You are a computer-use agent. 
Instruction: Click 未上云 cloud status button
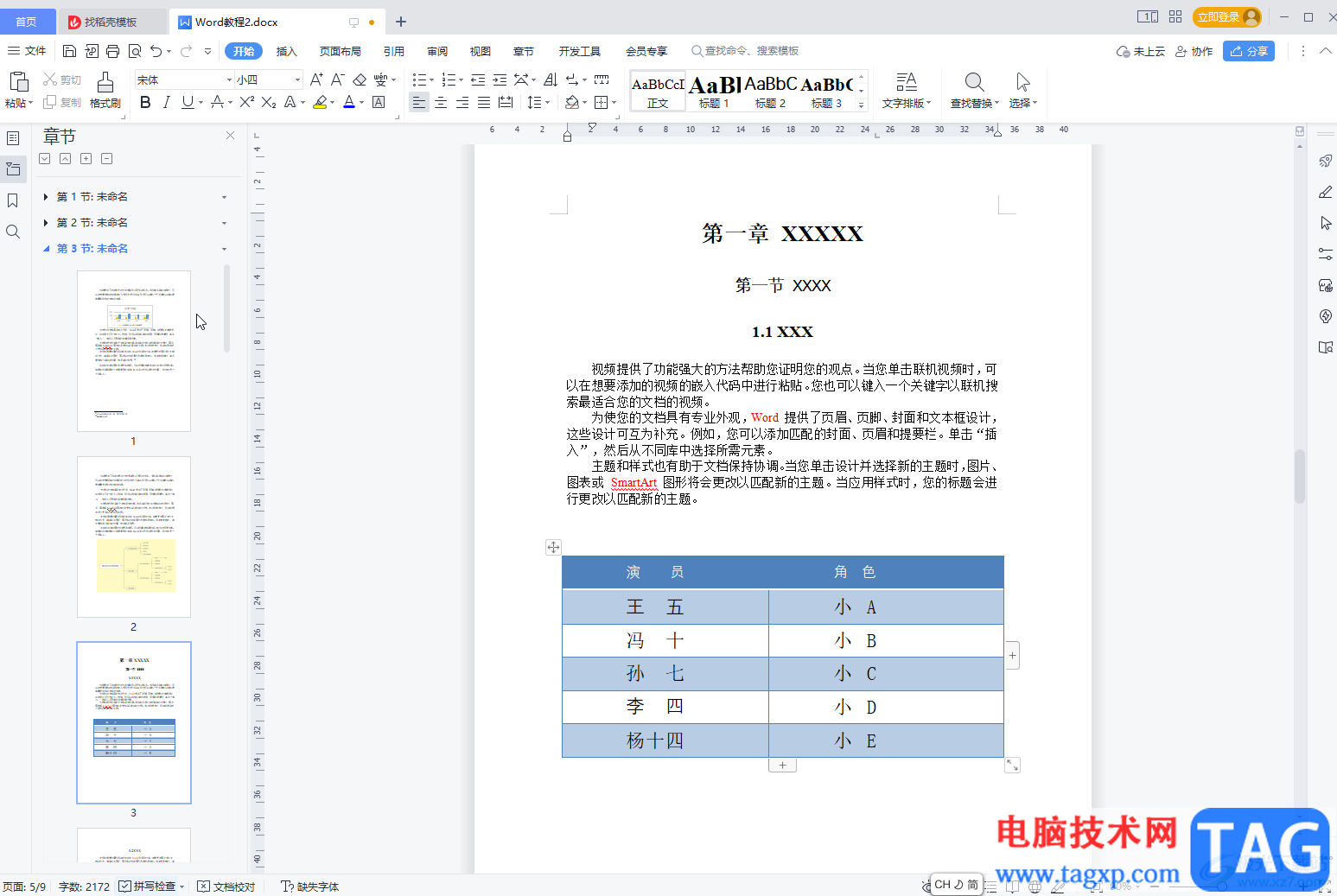point(1141,51)
